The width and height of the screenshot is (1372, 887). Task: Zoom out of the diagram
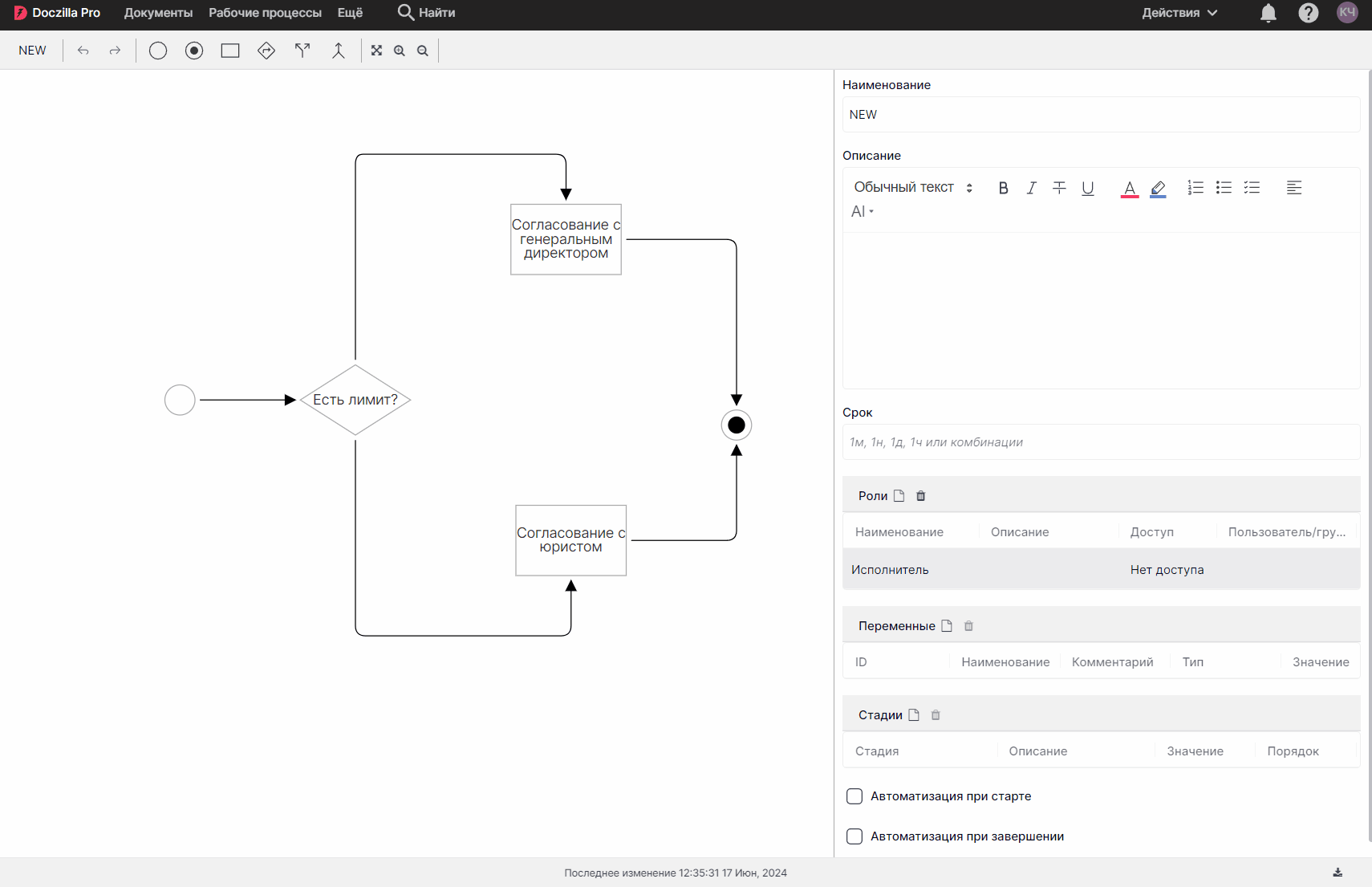[x=423, y=51]
